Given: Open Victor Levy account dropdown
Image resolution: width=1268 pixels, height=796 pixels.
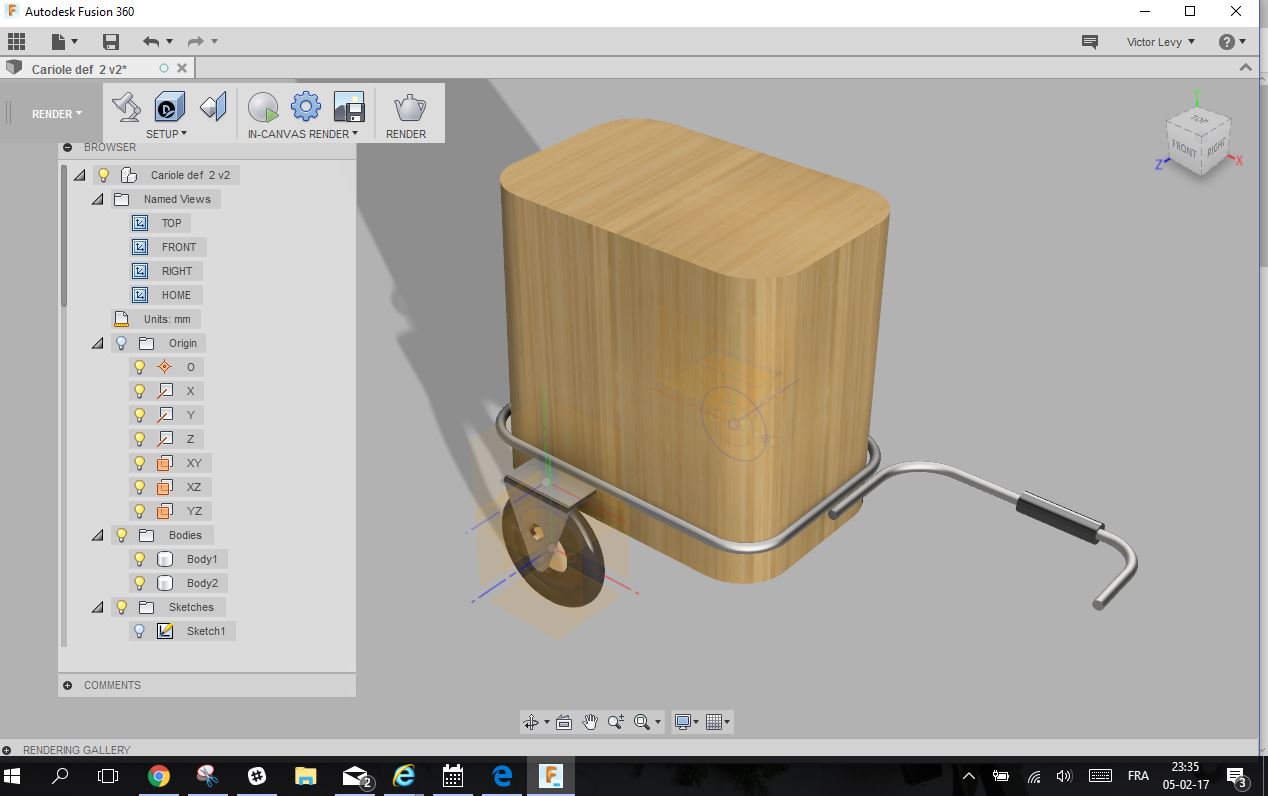Looking at the screenshot, I should tap(1161, 42).
